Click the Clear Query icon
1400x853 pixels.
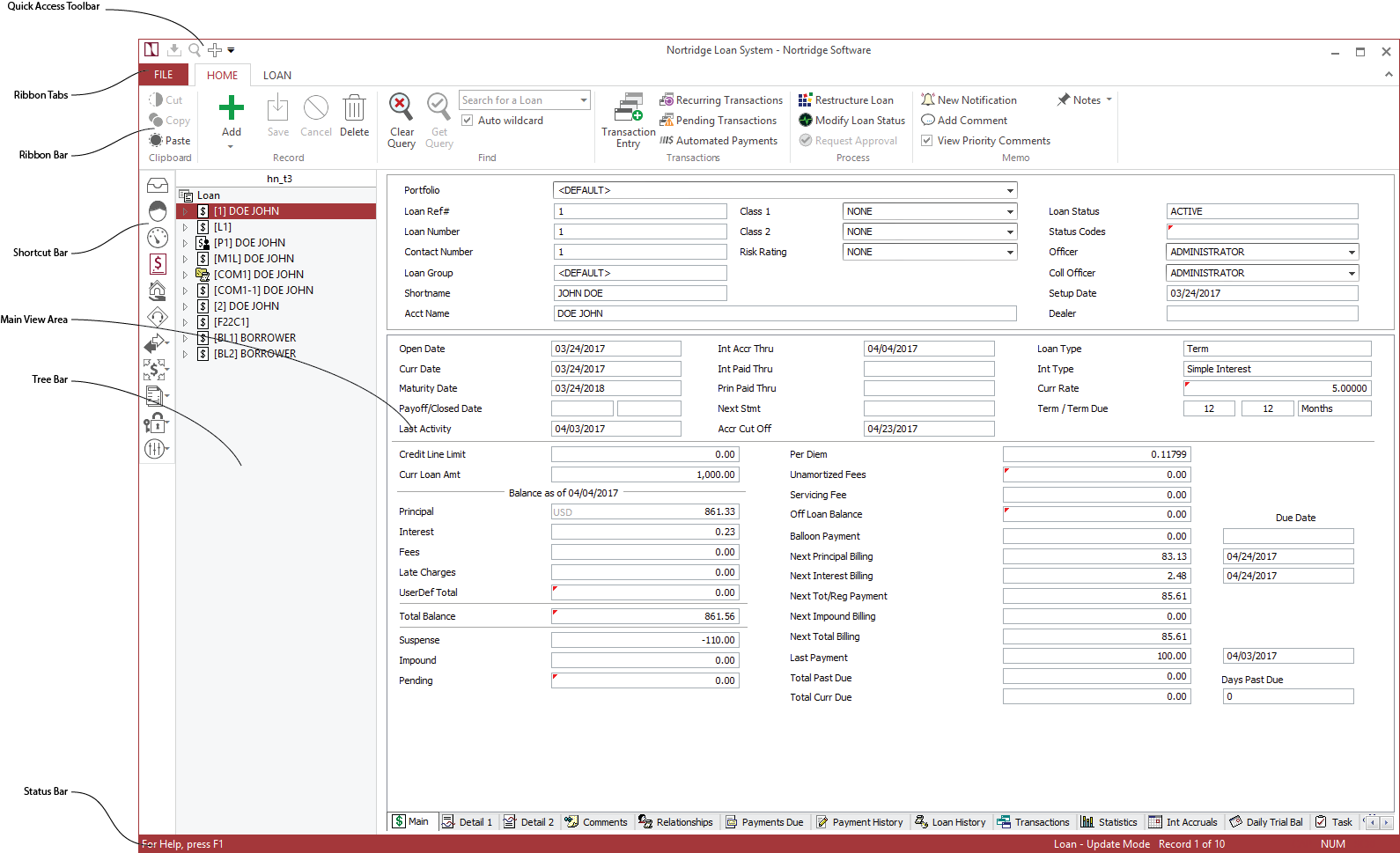[x=401, y=107]
